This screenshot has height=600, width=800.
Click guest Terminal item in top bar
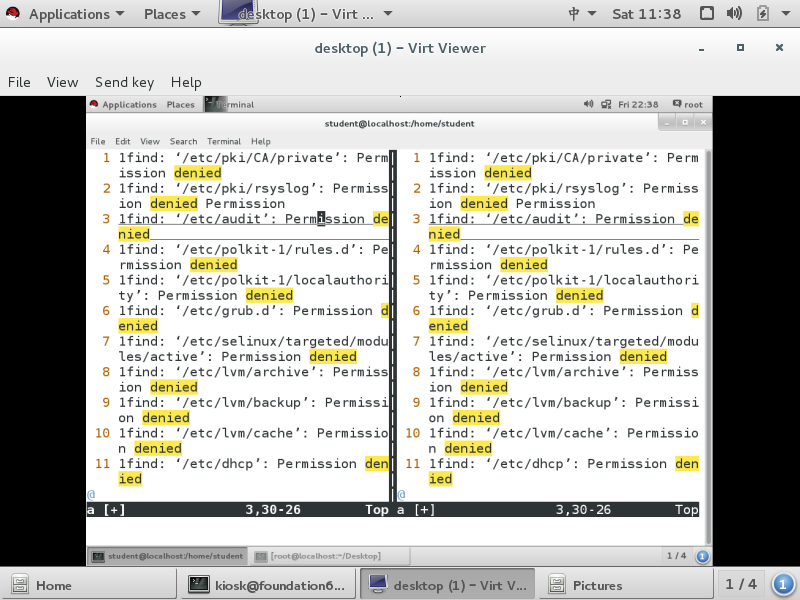(x=230, y=105)
